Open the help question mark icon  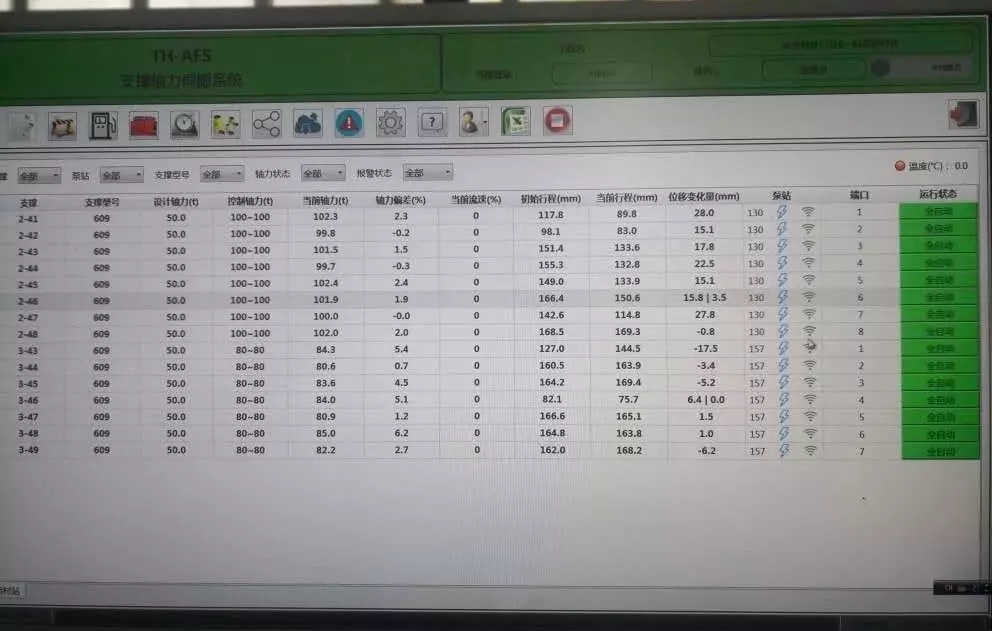click(x=431, y=122)
